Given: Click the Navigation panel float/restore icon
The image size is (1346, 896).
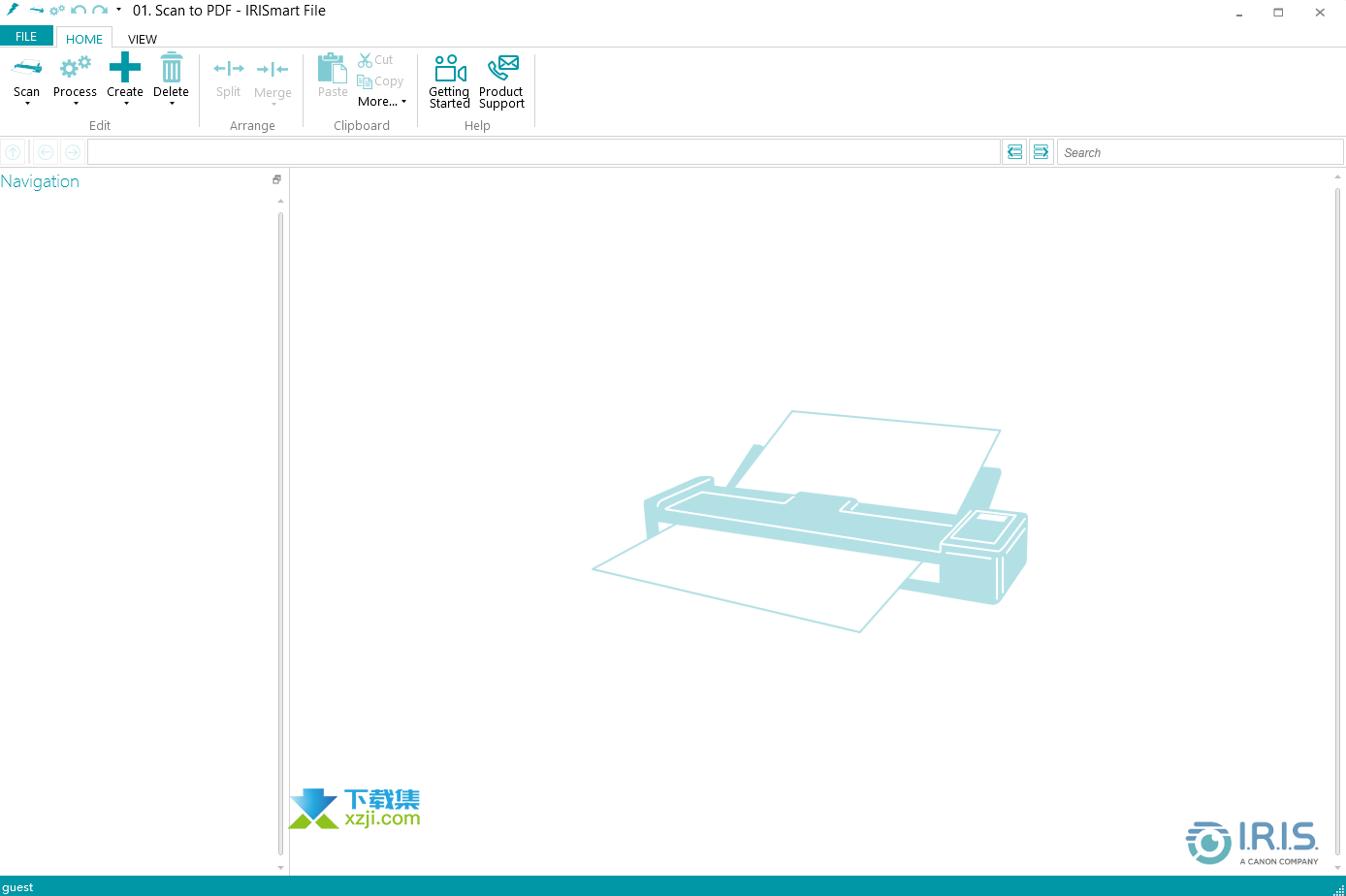Looking at the screenshot, I should coord(276,179).
